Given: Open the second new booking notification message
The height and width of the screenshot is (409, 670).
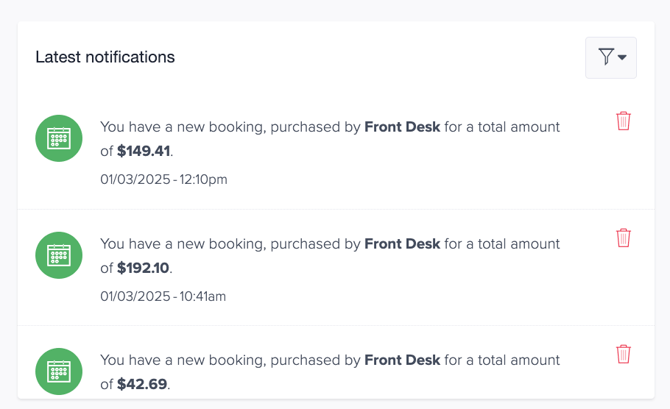Looking at the screenshot, I should [330, 256].
